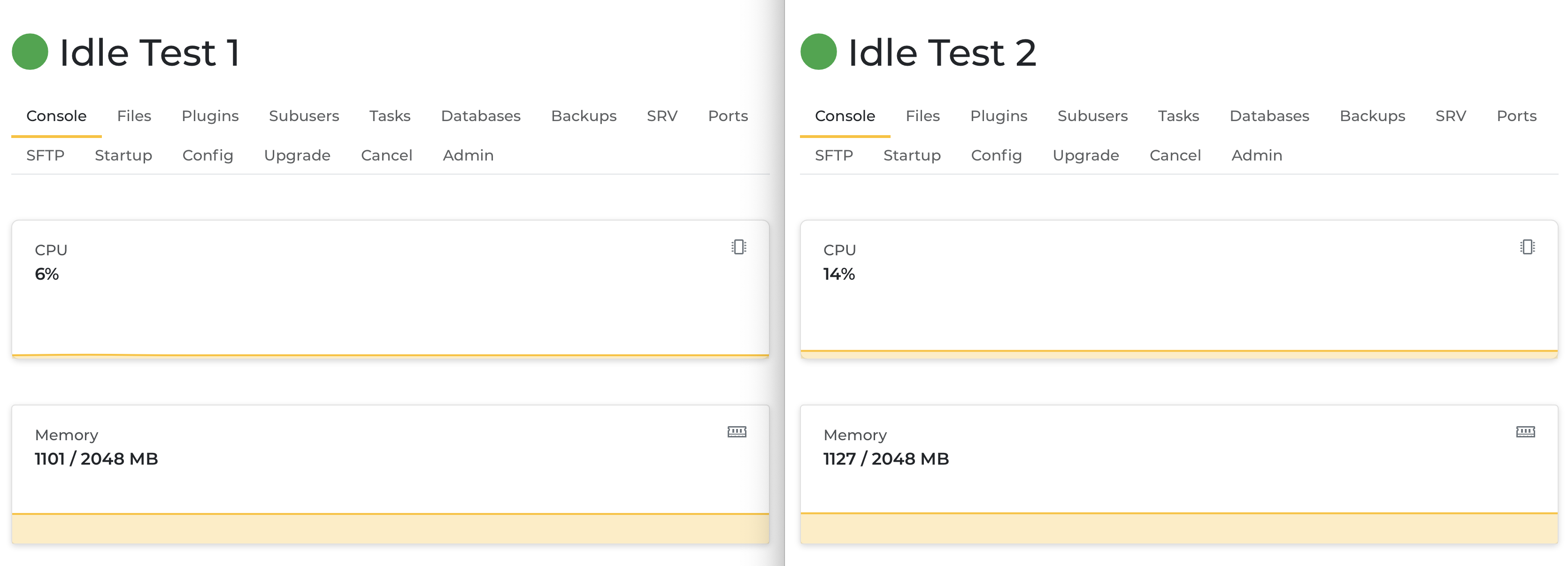Click the Idle Test 2 memory usage graph

coord(1178,527)
